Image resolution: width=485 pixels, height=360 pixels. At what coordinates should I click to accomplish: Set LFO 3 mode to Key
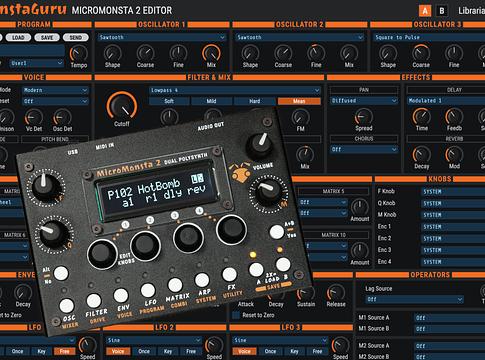pyautogui.click(x=294, y=351)
